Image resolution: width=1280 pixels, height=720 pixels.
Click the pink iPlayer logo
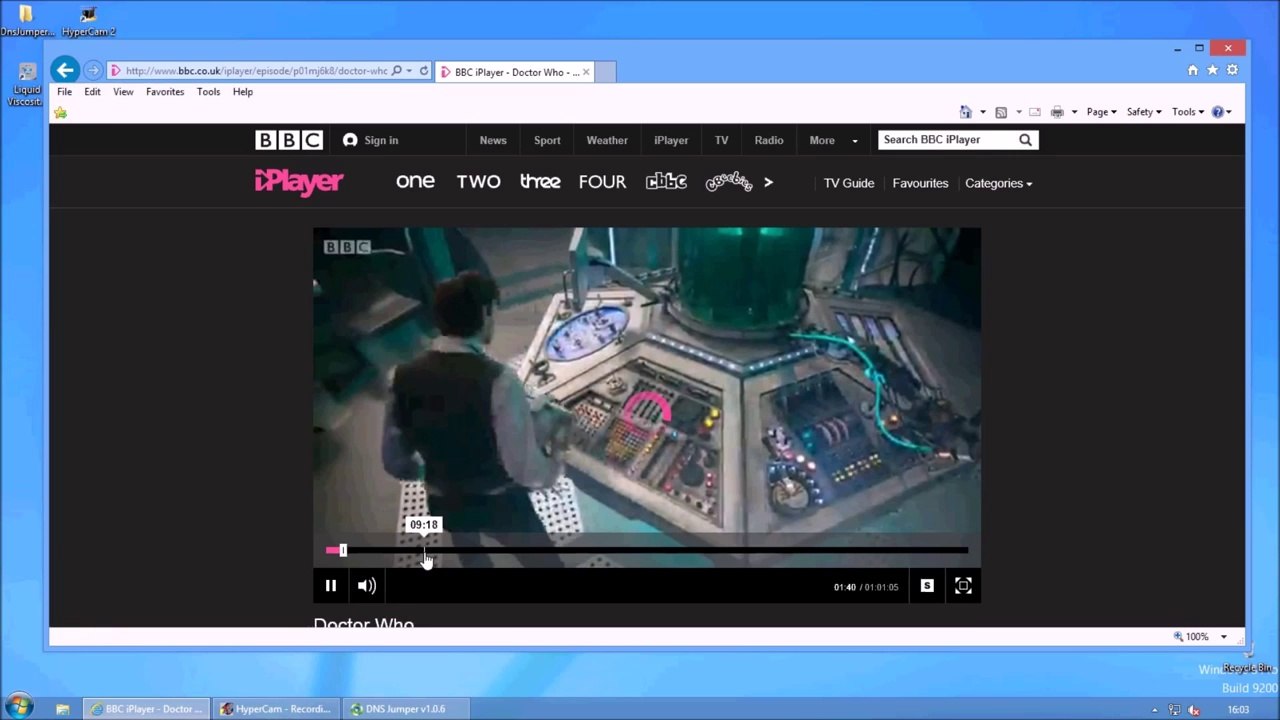point(299,182)
